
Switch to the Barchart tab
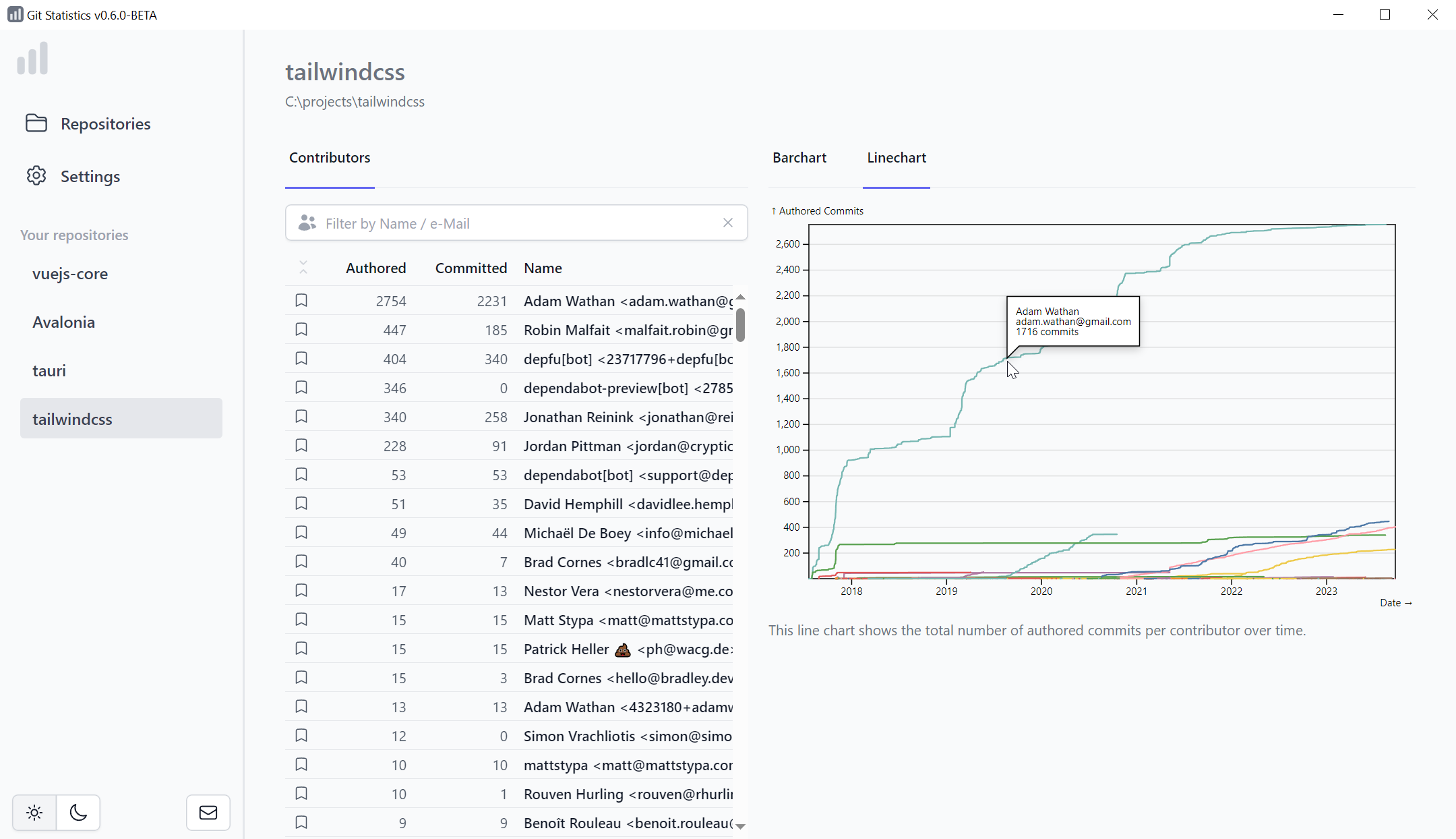(799, 158)
